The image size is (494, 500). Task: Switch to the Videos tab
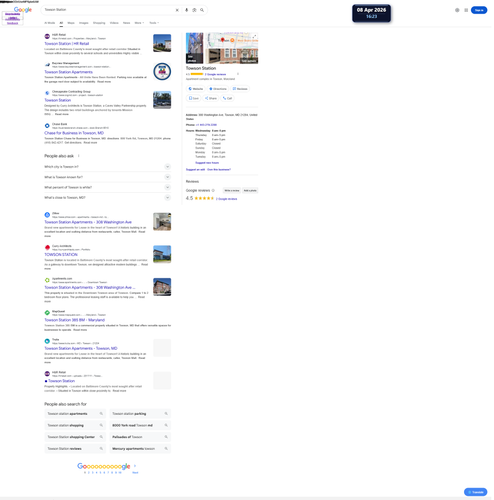pos(114,23)
